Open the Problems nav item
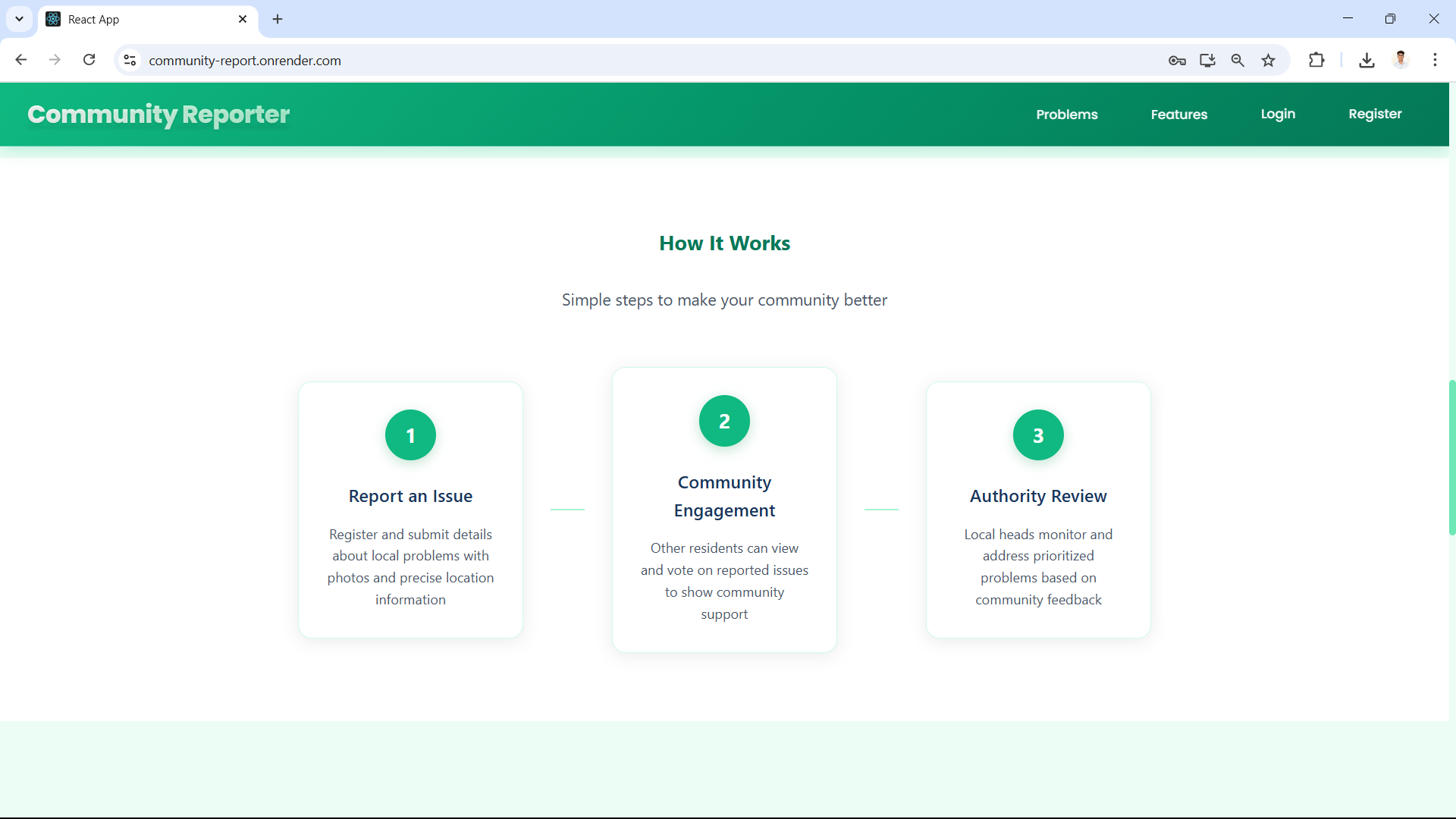The image size is (1456, 819). [x=1066, y=115]
